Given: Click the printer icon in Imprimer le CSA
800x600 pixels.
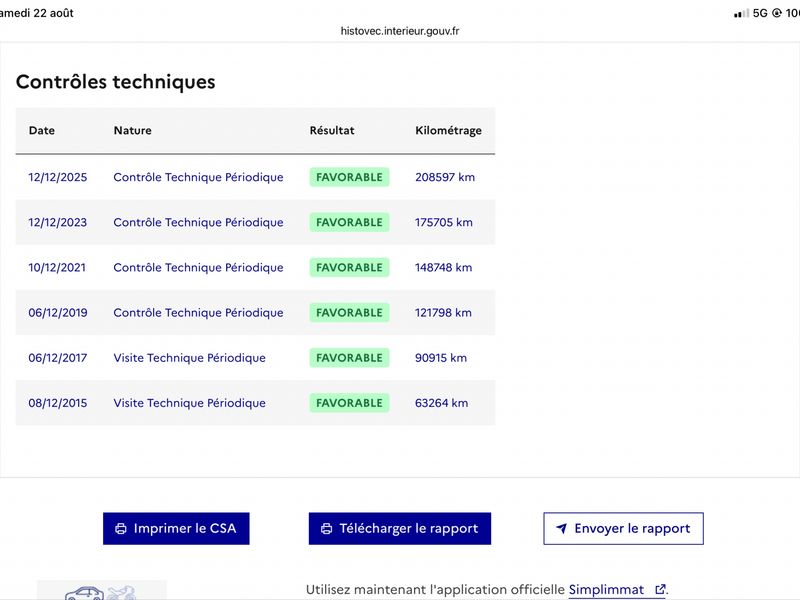Looking at the screenshot, I should click(x=121, y=529).
